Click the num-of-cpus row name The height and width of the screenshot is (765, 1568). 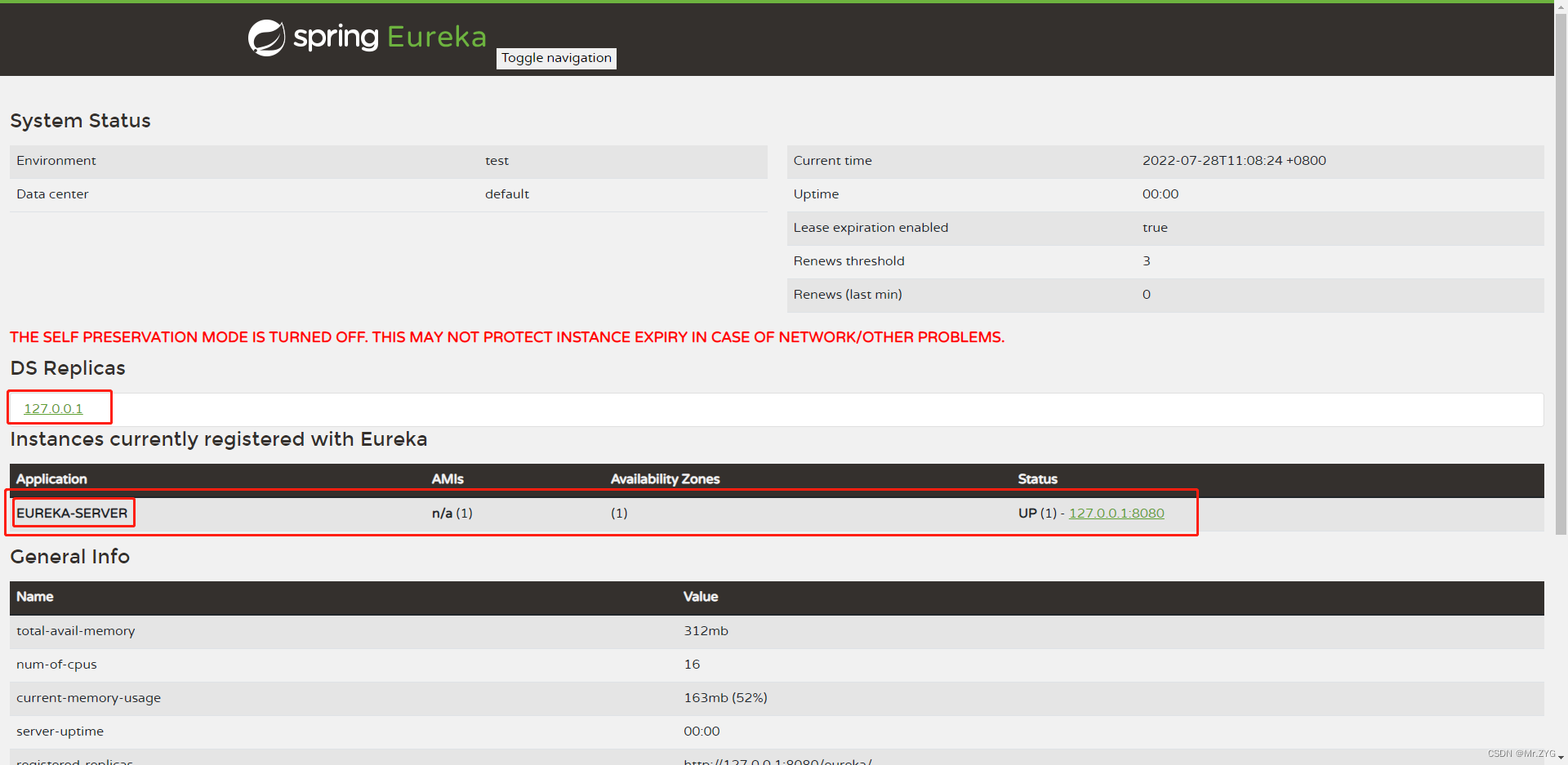(x=56, y=665)
